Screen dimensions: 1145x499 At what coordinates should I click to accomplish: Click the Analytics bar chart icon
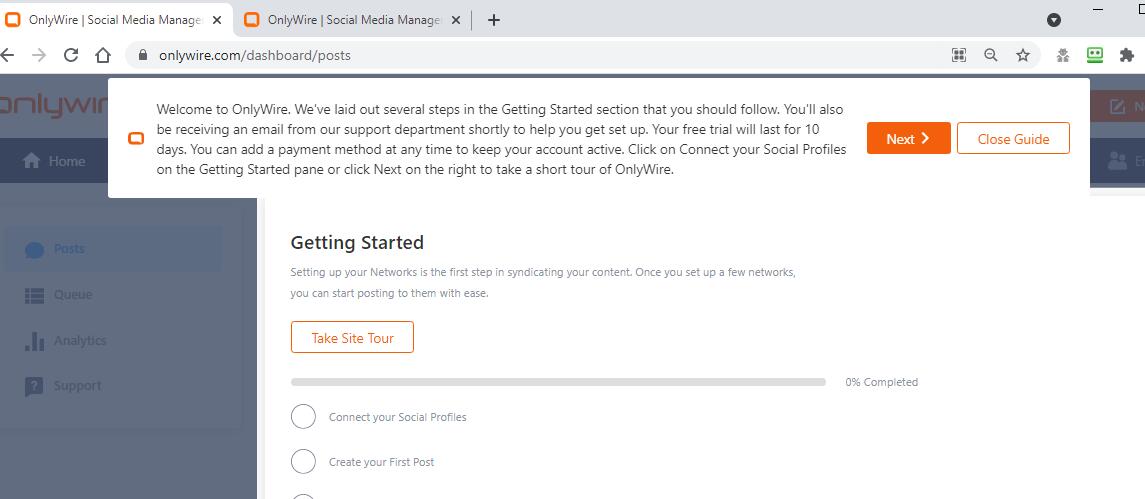coord(34,340)
